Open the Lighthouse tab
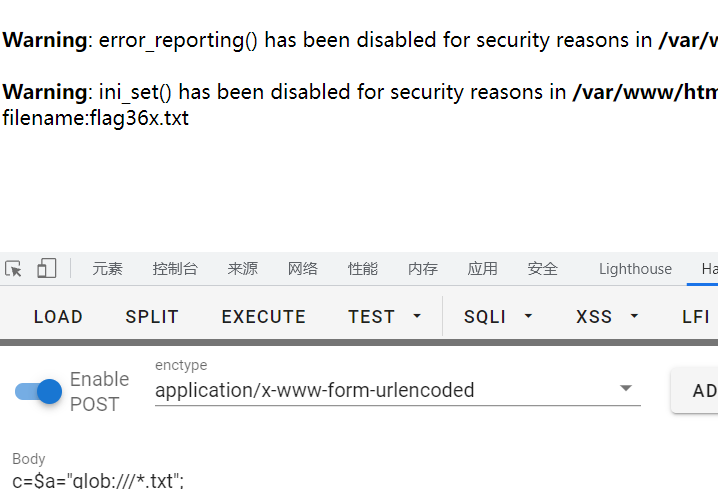 (x=635, y=269)
